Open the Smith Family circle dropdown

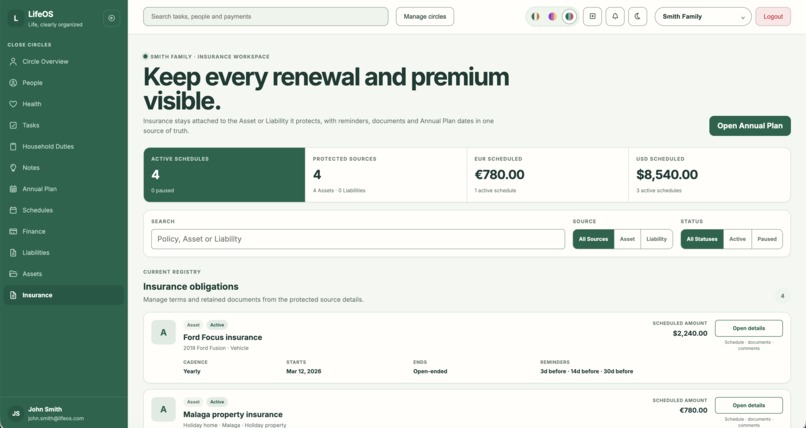point(703,16)
